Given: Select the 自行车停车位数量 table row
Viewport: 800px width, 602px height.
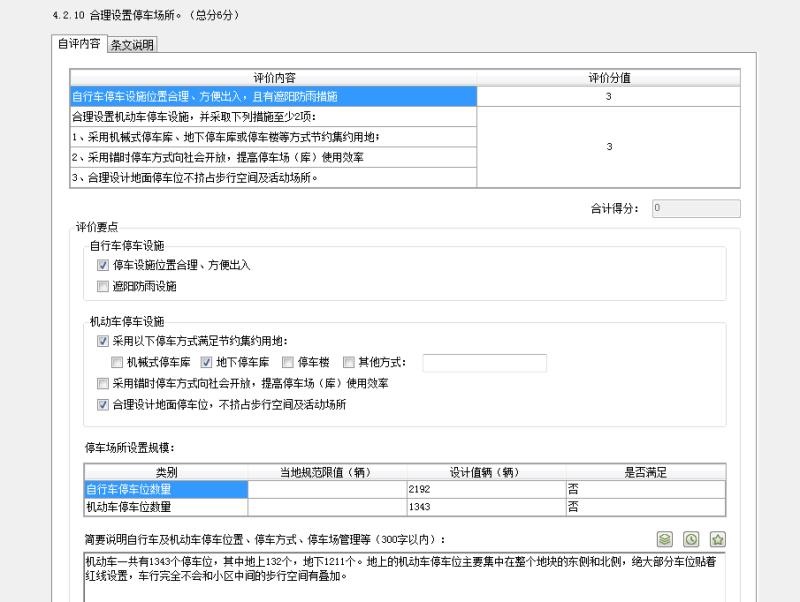Looking at the screenshot, I should pos(405,489).
